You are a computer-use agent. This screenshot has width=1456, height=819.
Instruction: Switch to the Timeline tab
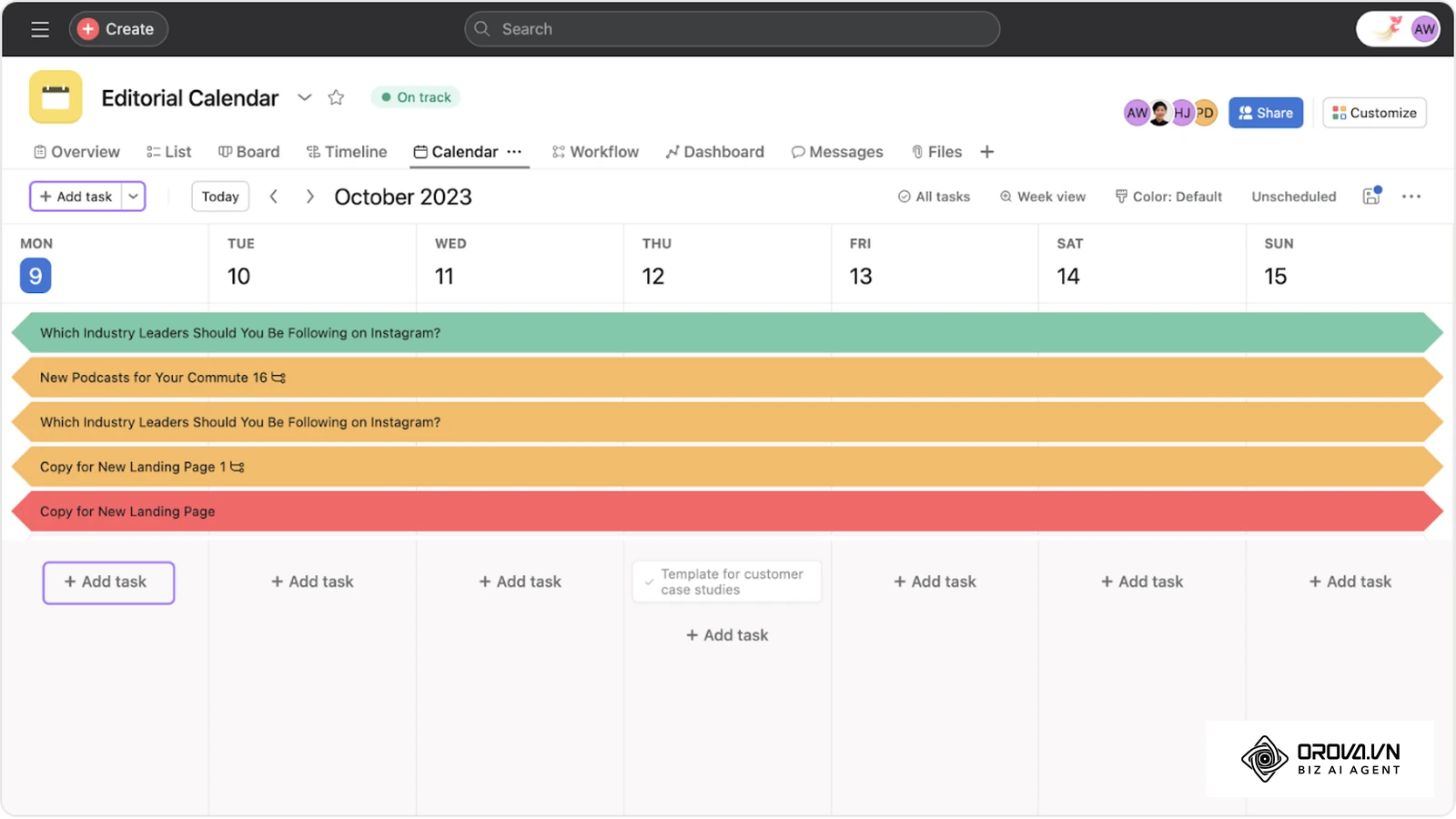click(x=347, y=152)
